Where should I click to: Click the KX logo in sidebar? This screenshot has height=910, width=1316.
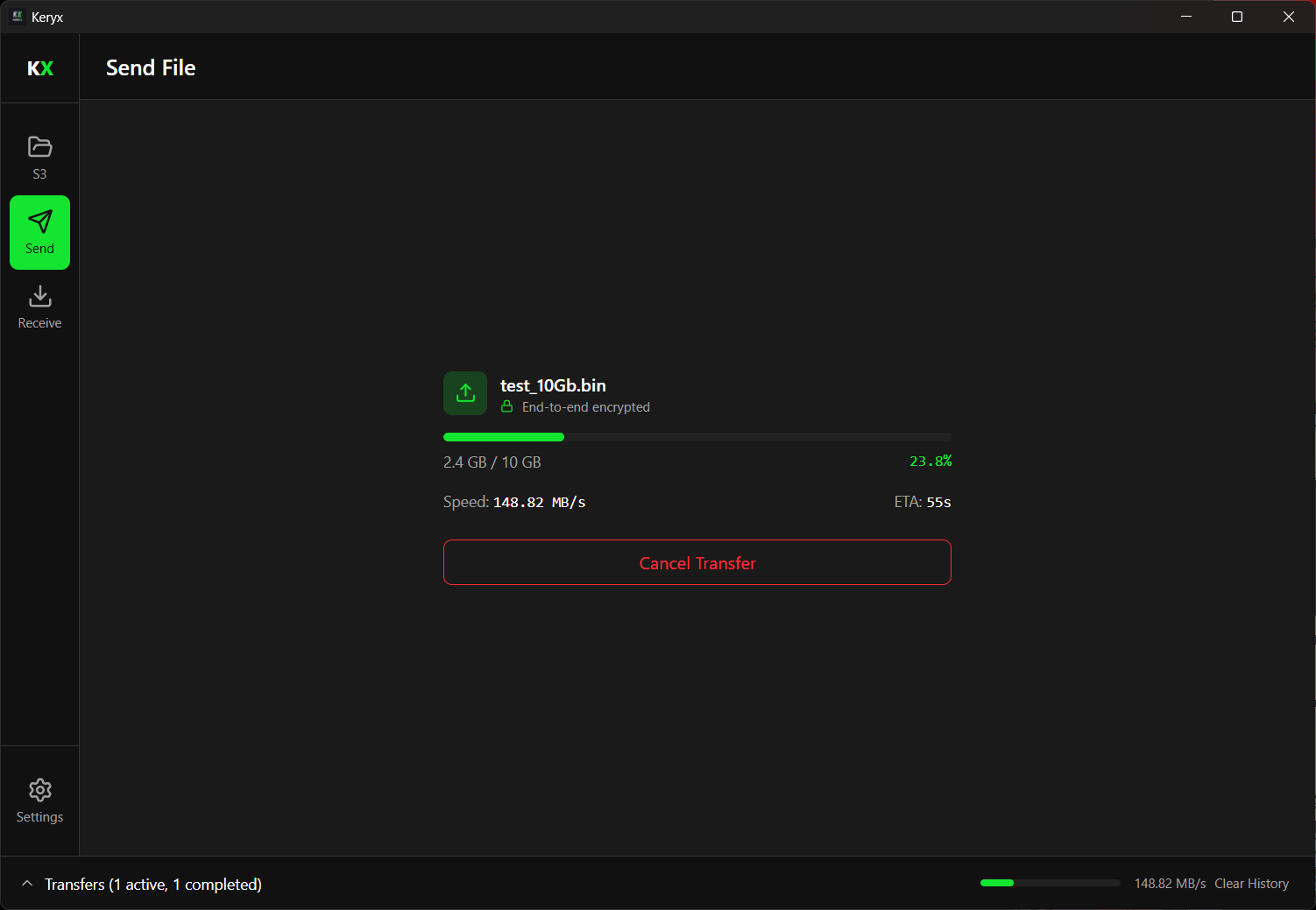(x=40, y=68)
